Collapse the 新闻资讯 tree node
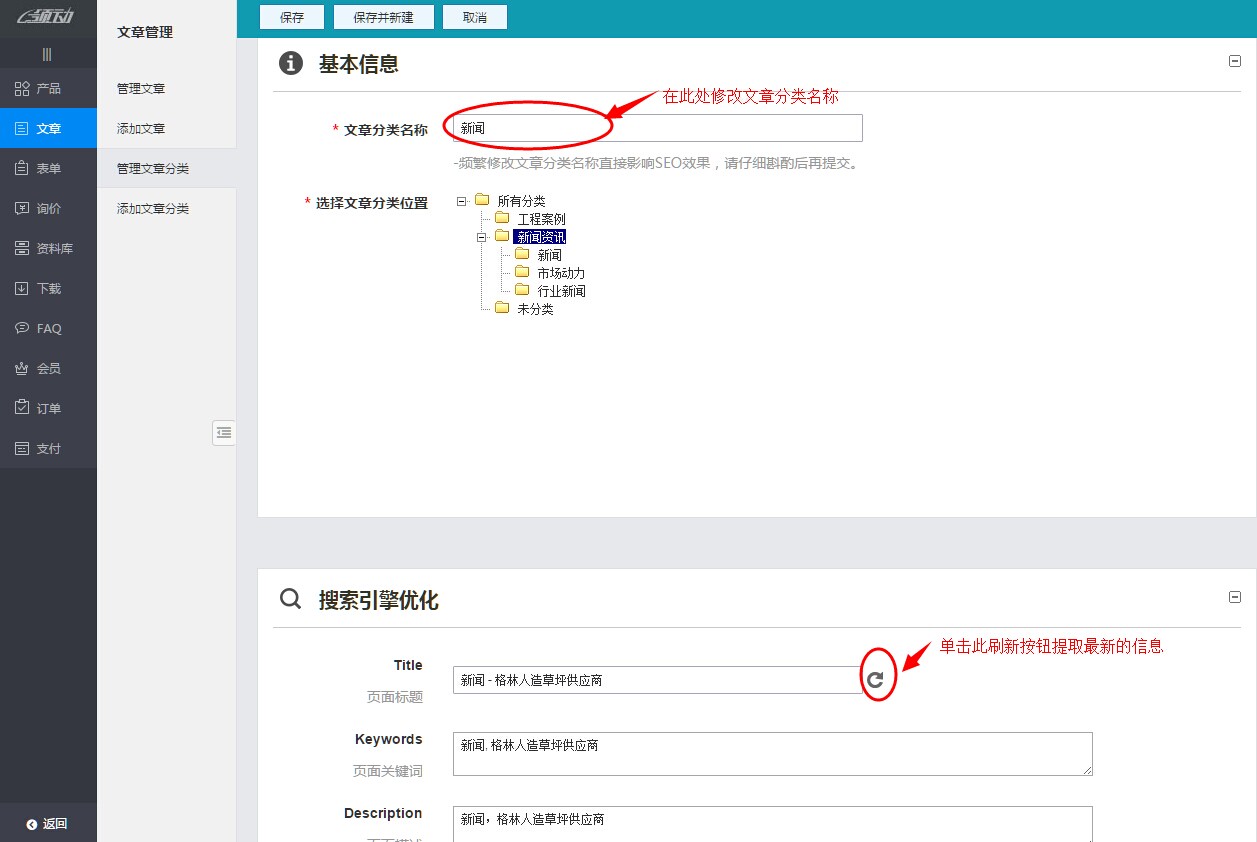The image size is (1257, 842). (481, 236)
